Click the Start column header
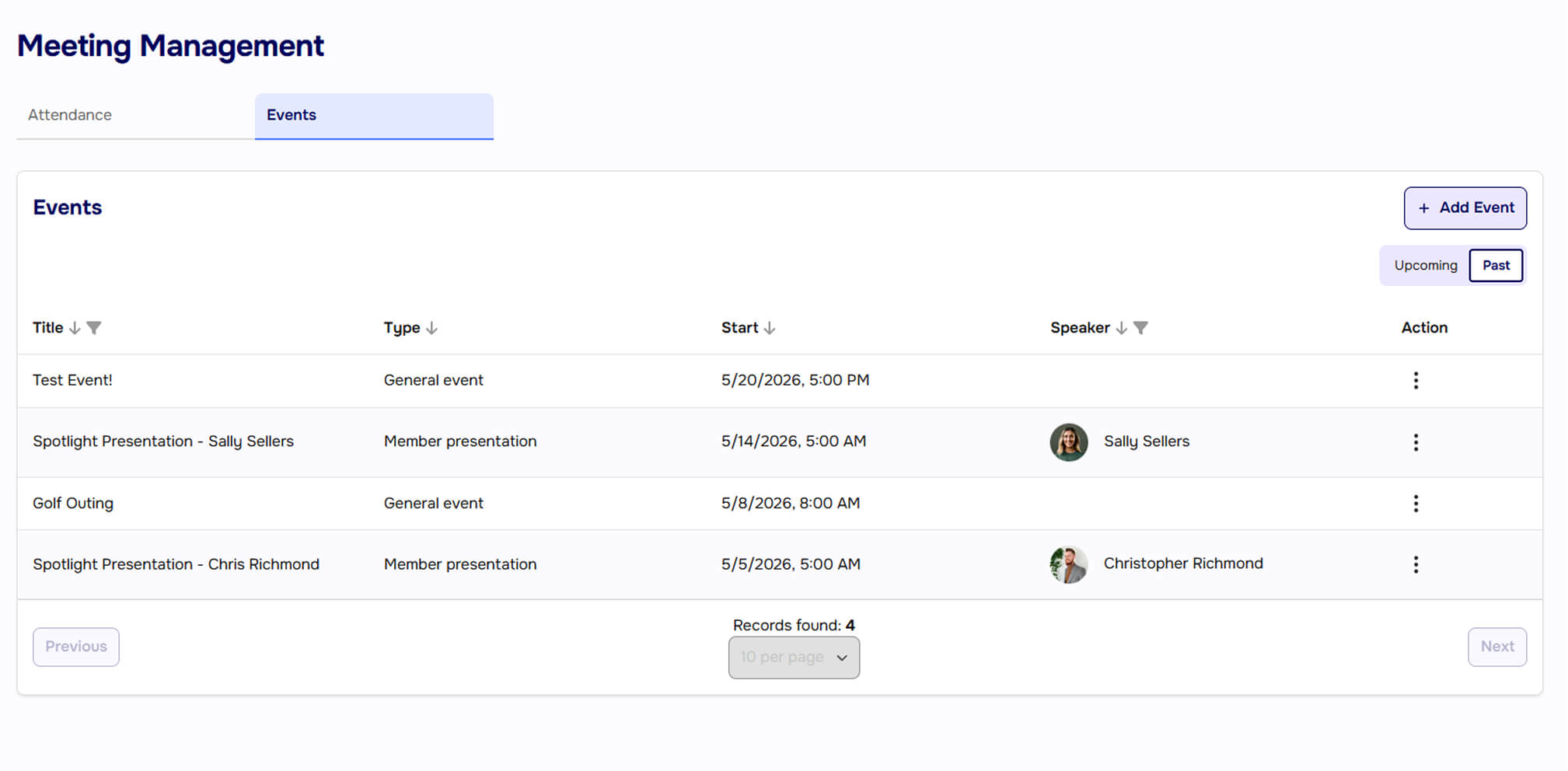Screen dimensions: 1568x771 739,328
